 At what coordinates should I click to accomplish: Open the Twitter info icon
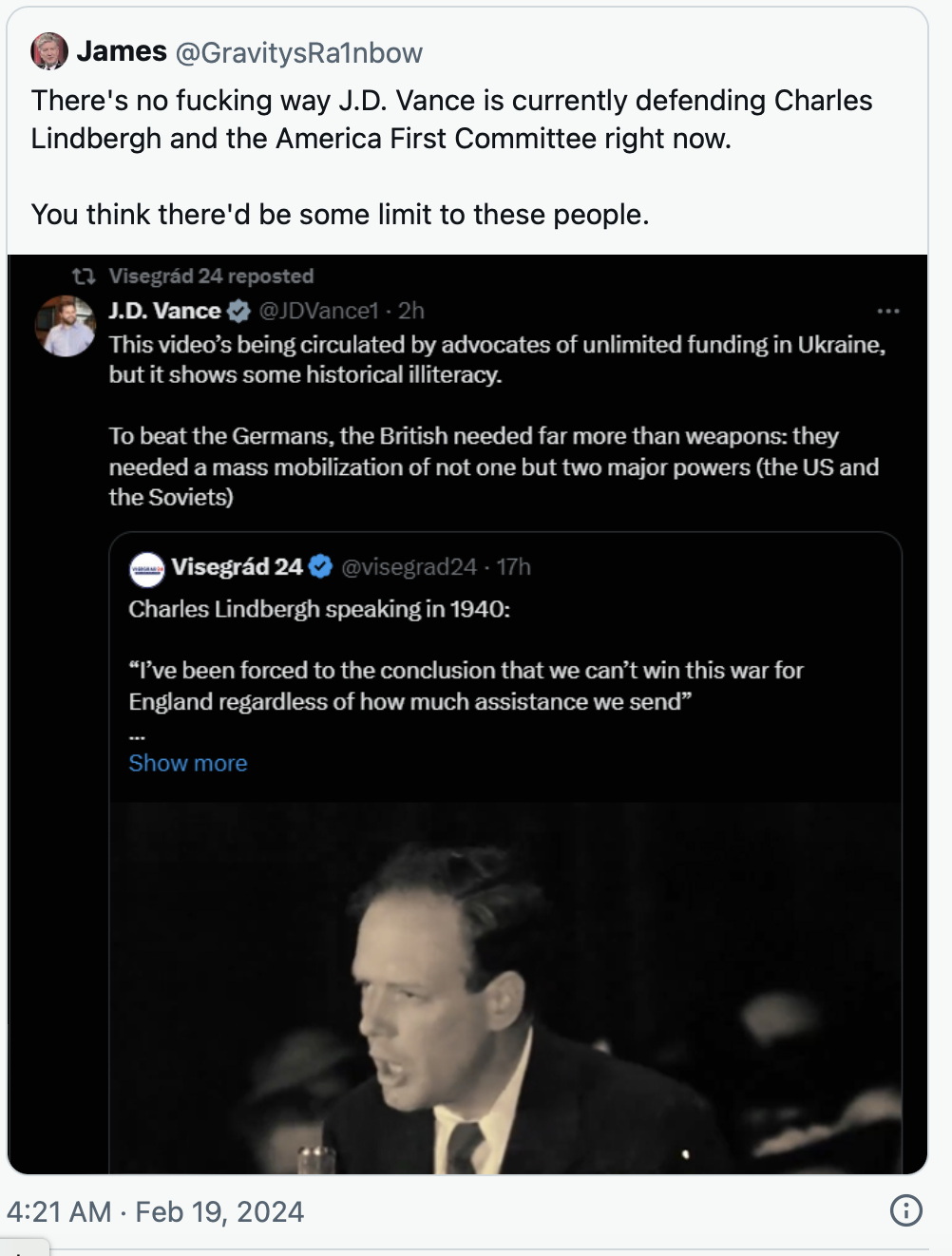[x=905, y=1210]
